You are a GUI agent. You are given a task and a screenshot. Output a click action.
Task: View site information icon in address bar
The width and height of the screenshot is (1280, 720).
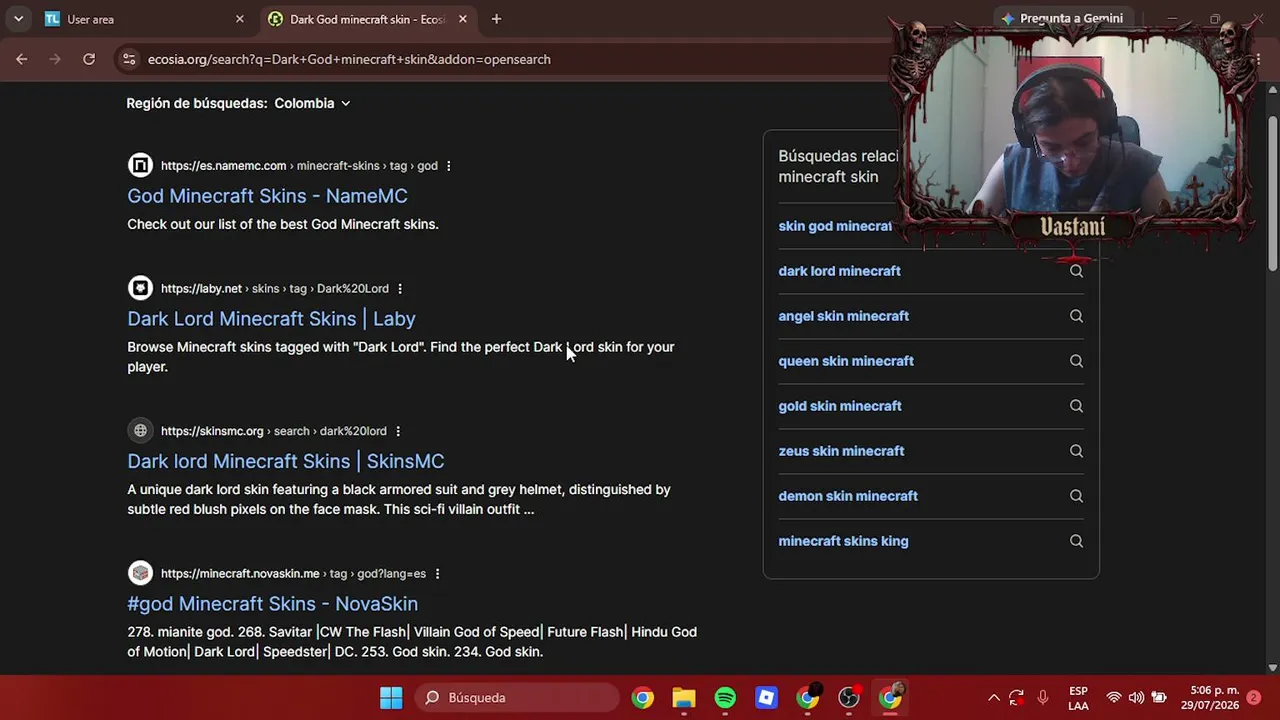[x=128, y=59]
